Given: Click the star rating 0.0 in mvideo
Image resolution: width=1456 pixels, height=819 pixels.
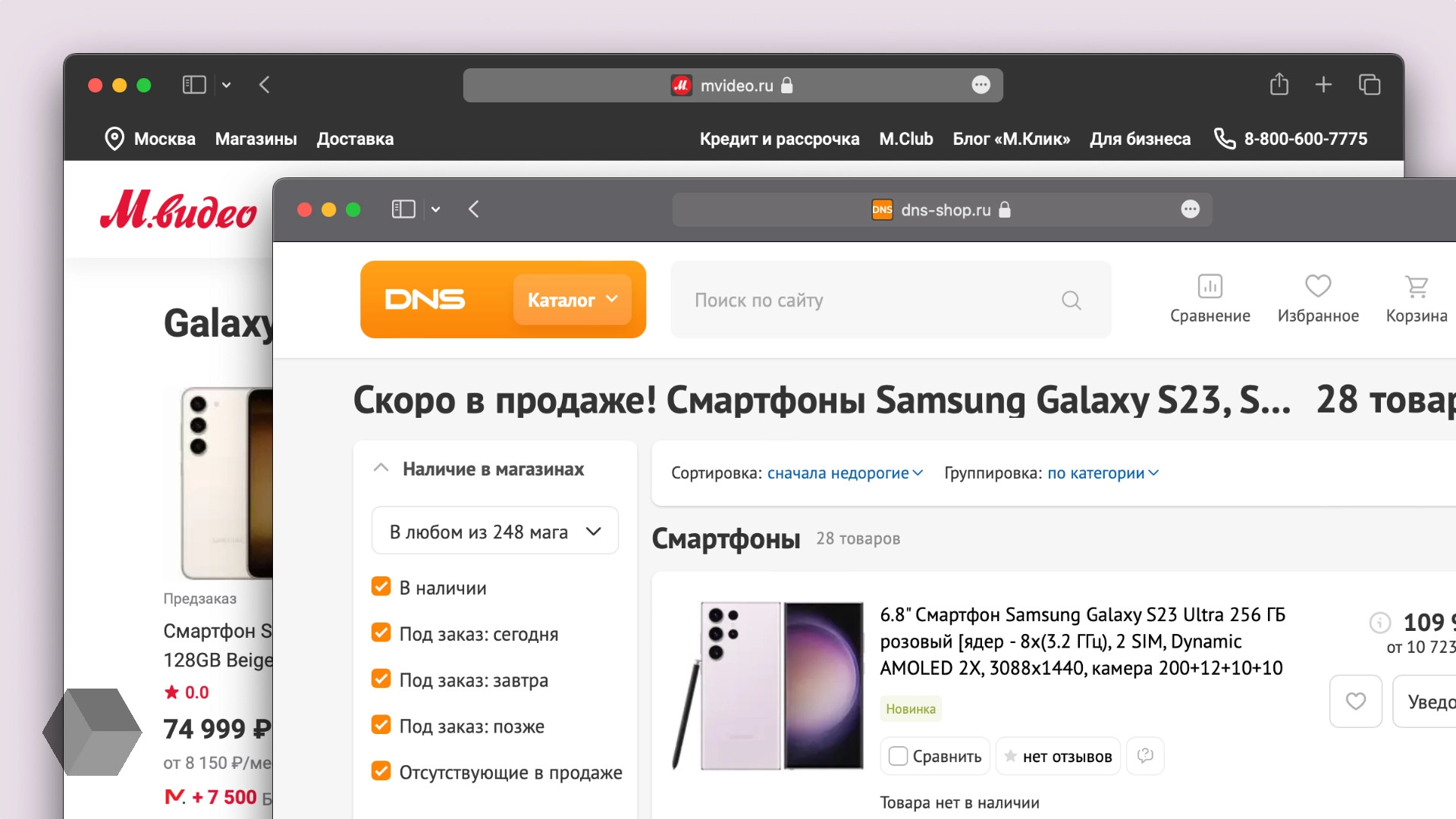Looking at the screenshot, I should click(187, 692).
